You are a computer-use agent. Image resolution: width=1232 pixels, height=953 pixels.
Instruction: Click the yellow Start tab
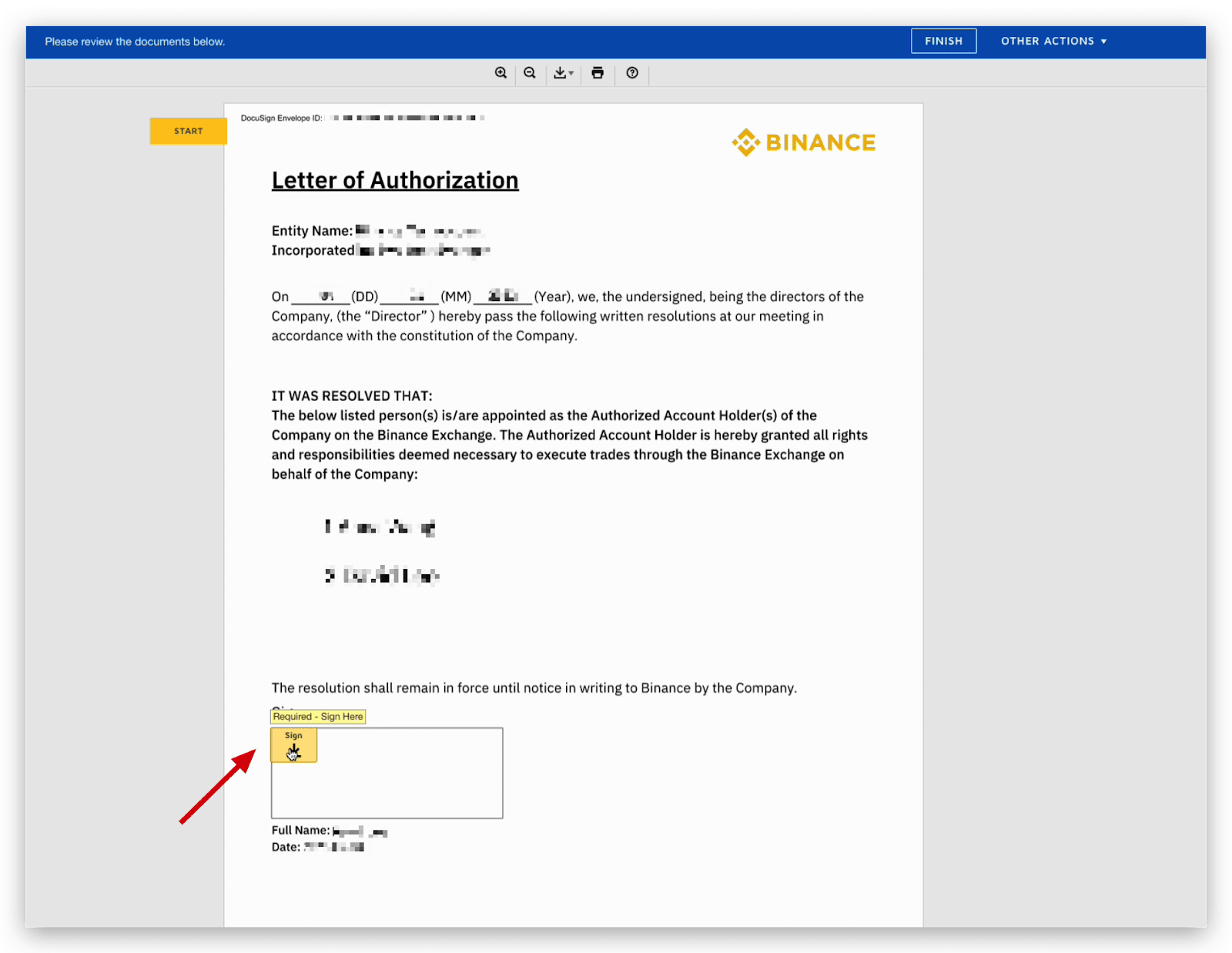click(189, 131)
